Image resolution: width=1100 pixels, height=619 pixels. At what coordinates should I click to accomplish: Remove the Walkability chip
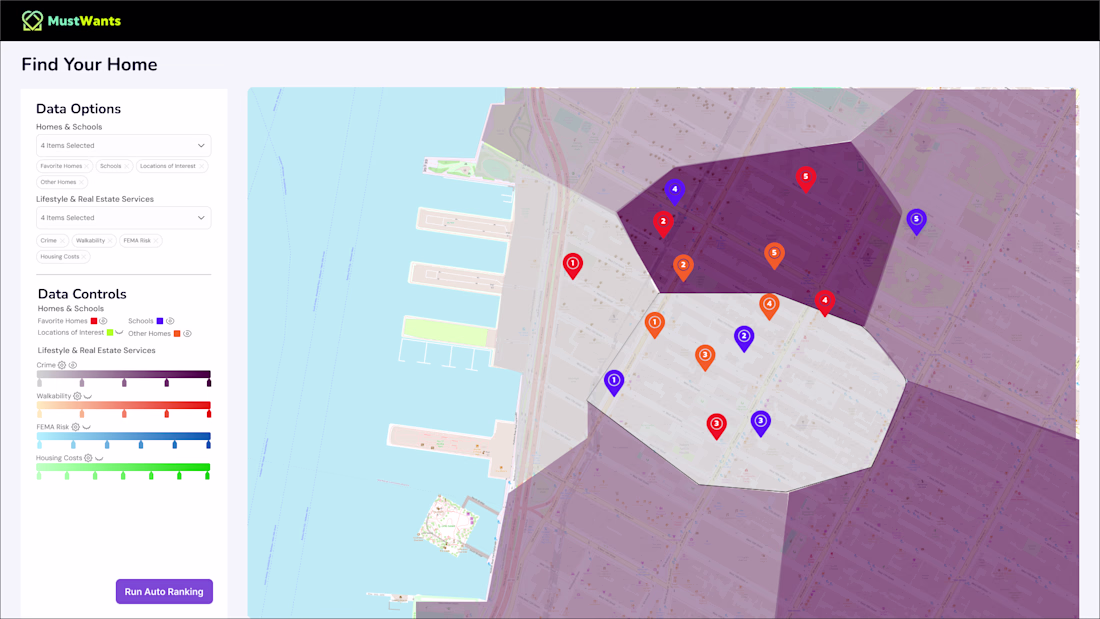coord(110,241)
